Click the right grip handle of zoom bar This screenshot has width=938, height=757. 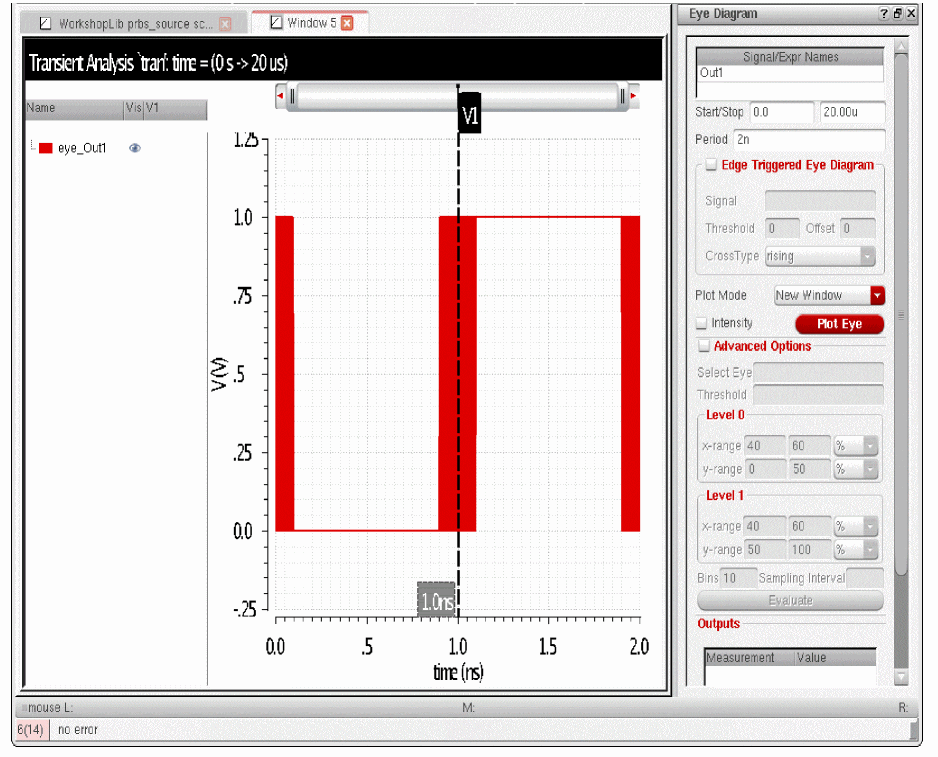click(x=622, y=96)
